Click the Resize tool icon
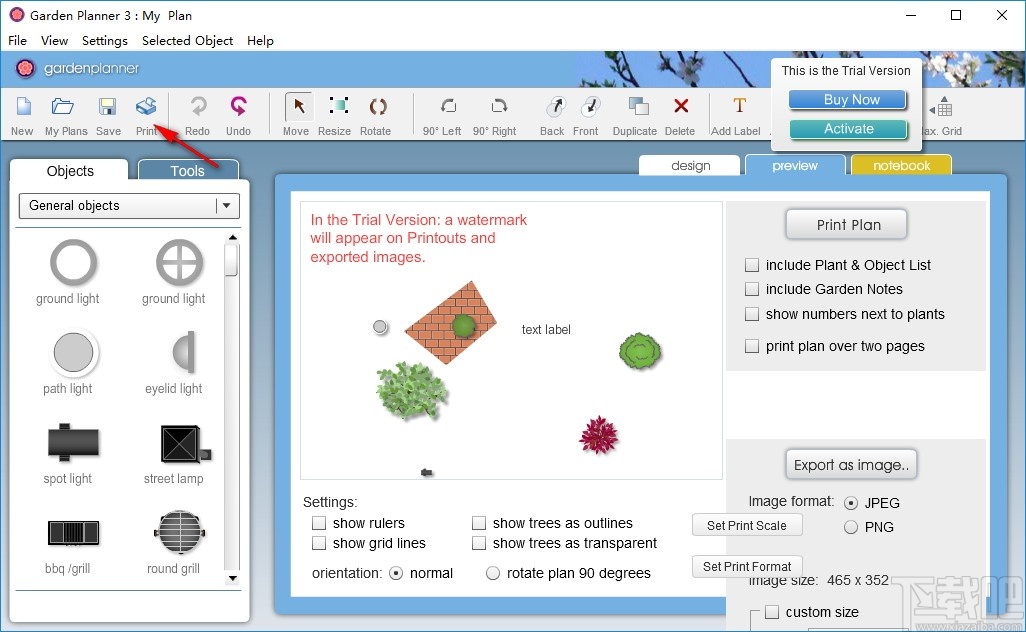 [334, 114]
